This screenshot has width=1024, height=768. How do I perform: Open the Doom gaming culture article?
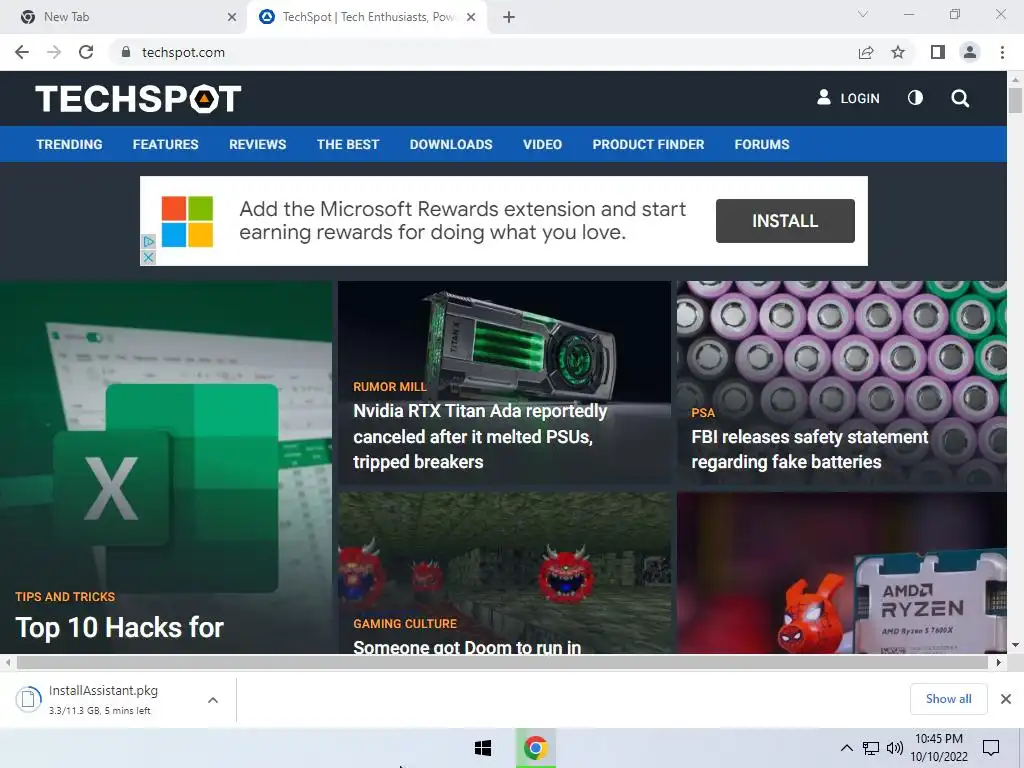(467, 647)
